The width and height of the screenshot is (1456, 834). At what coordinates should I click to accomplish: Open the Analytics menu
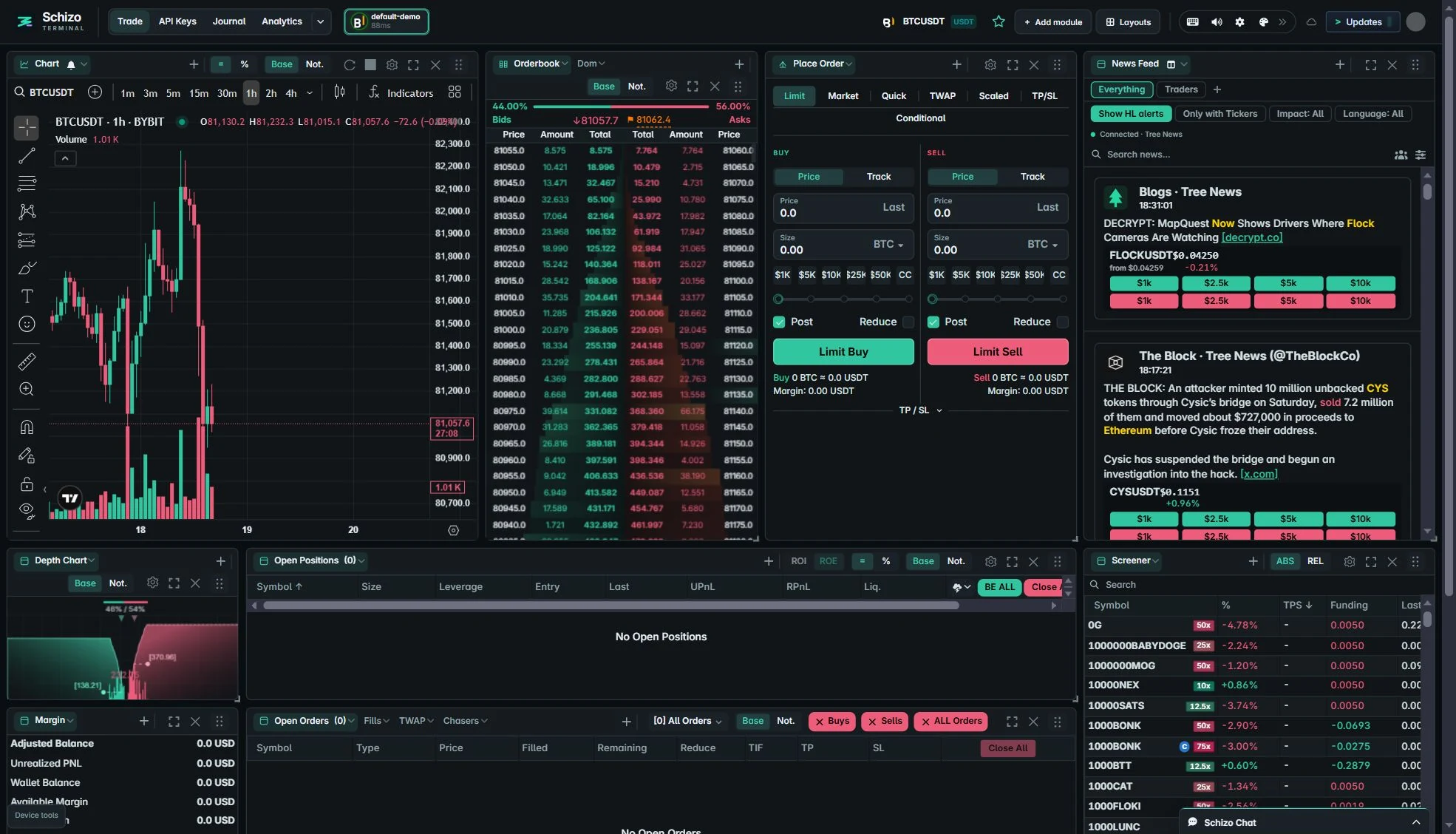(282, 21)
